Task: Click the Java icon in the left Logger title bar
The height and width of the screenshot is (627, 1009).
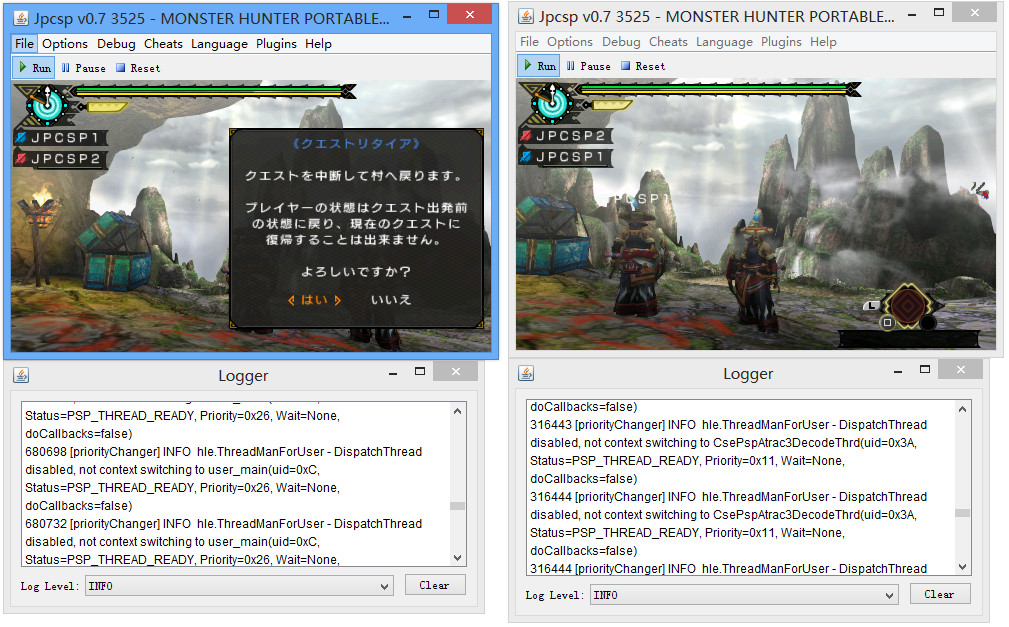Action: point(21,376)
